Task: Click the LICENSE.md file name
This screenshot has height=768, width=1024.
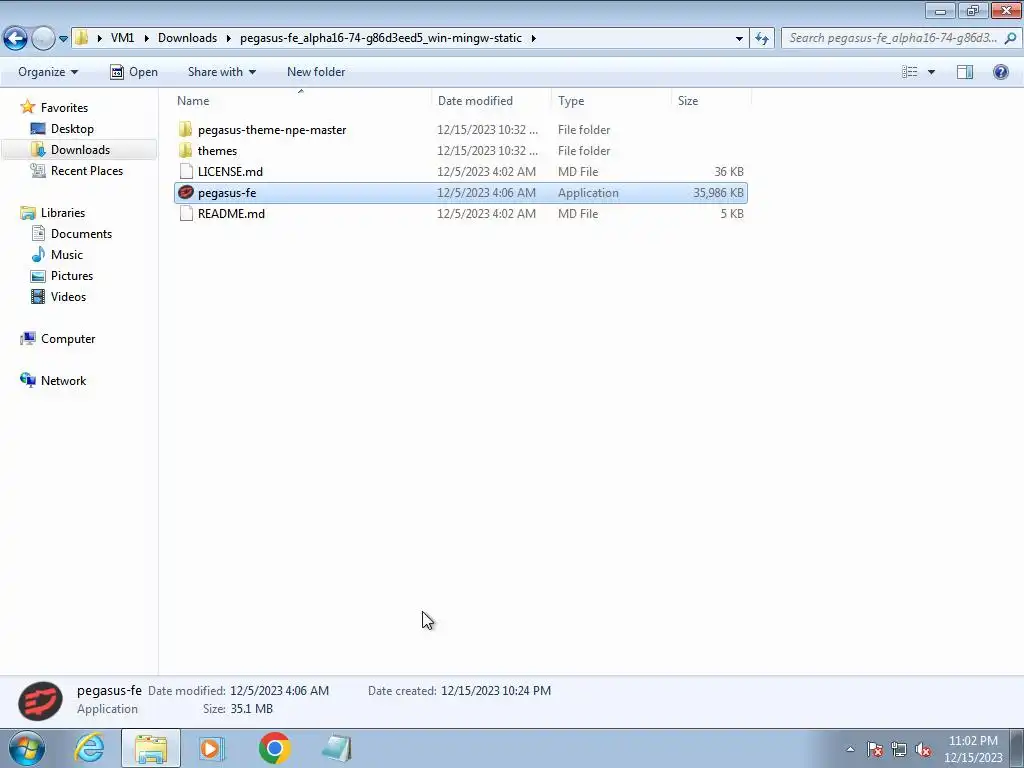Action: 230,172
